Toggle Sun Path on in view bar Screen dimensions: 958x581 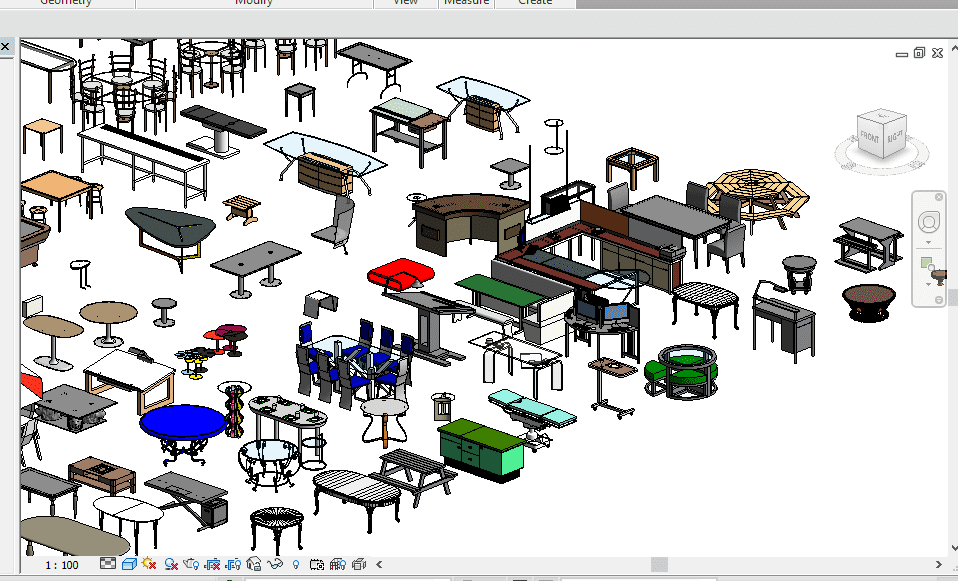[149, 565]
